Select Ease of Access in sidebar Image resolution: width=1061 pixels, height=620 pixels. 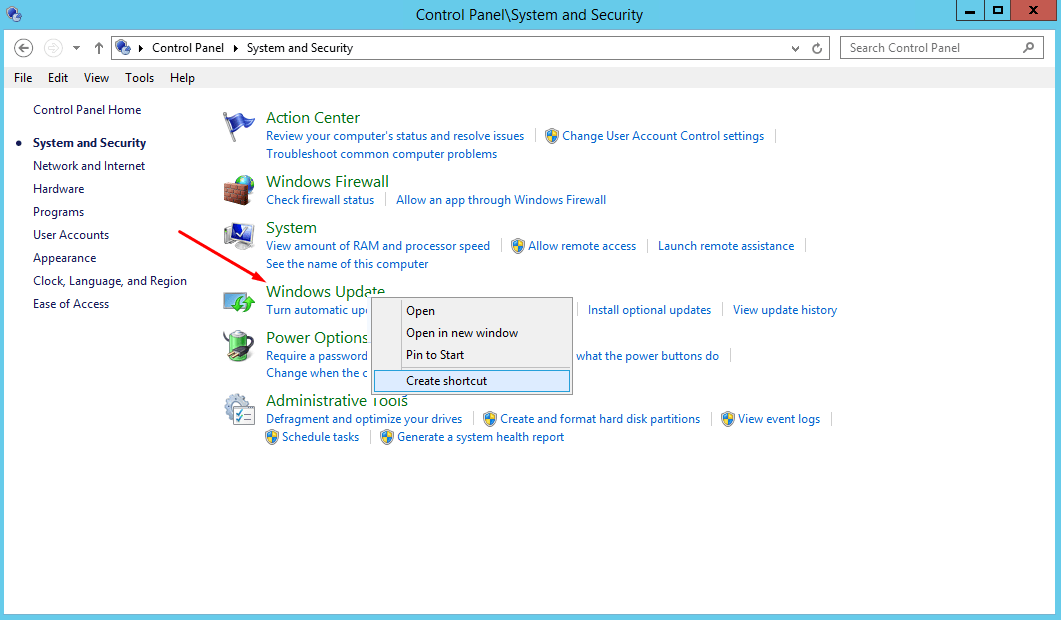click(x=71, y=304)
